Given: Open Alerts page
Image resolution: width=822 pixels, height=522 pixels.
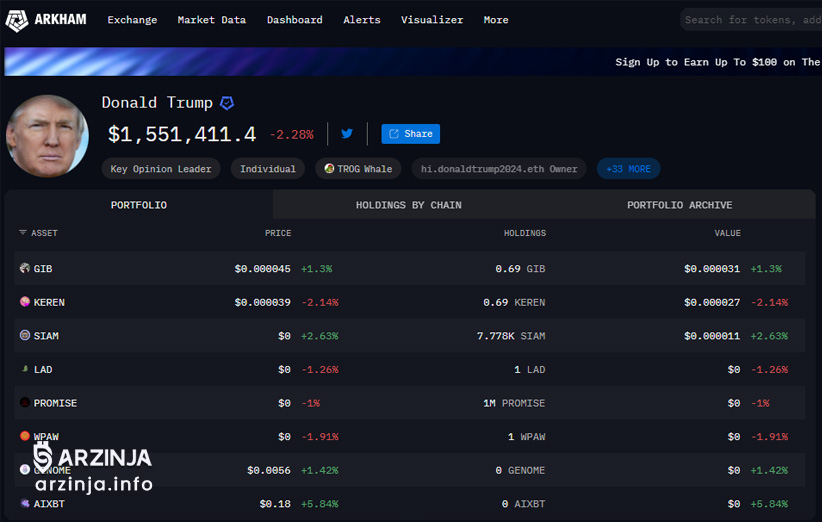Looking at the screenshot, I should [362, 20].
